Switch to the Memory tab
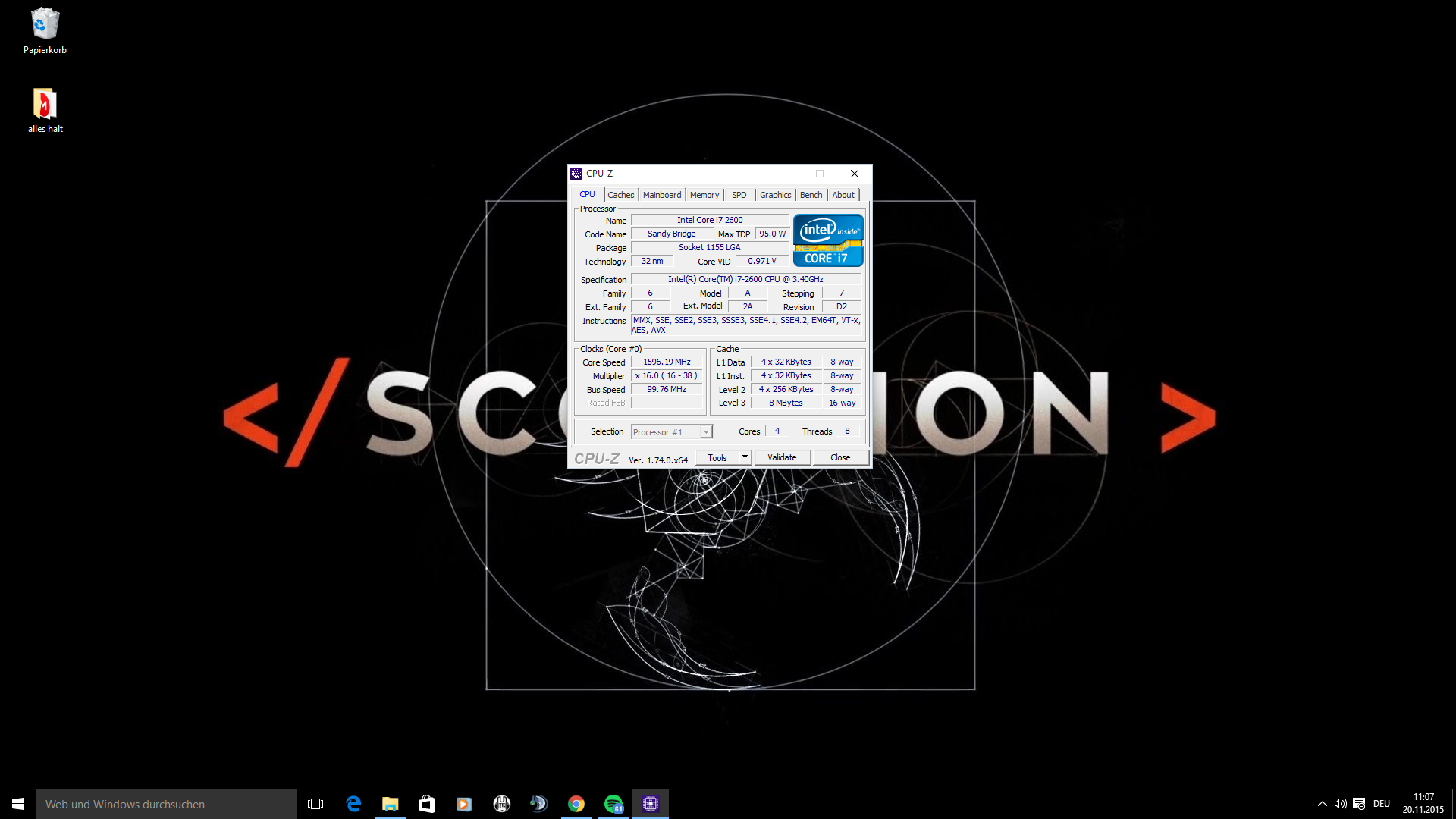Viewport: 1456px width, 819px height. click(x=704, y=195)
